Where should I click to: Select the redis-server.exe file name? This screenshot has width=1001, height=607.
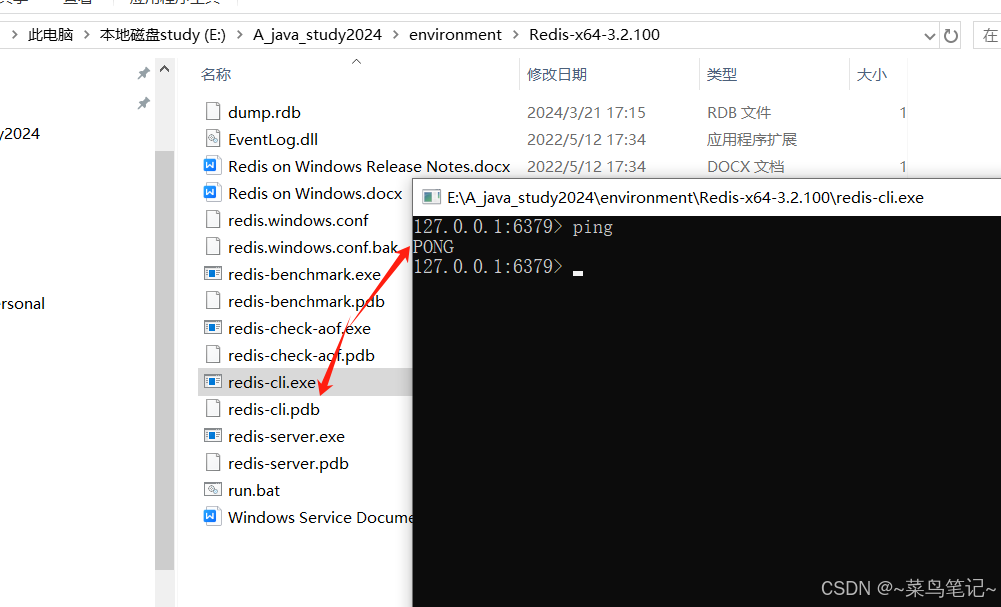click(x=286, y=437)
